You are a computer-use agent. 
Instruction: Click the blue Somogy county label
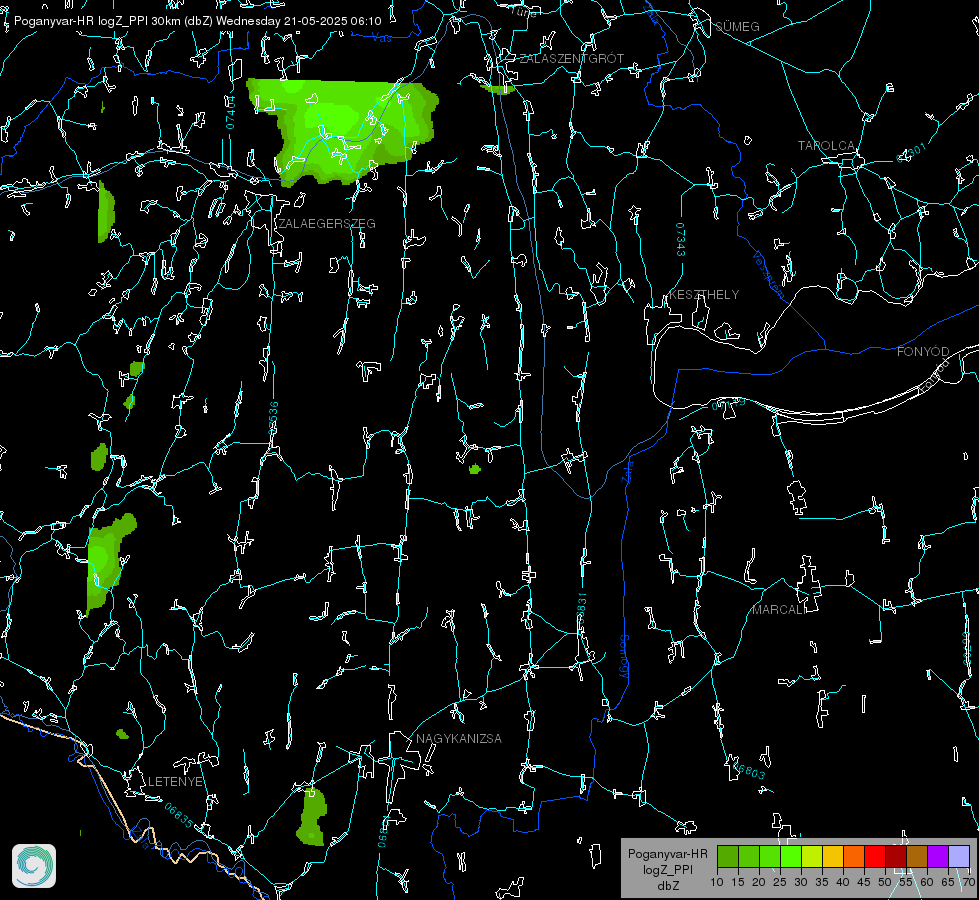pyautogui.click(x=624, y=658)
